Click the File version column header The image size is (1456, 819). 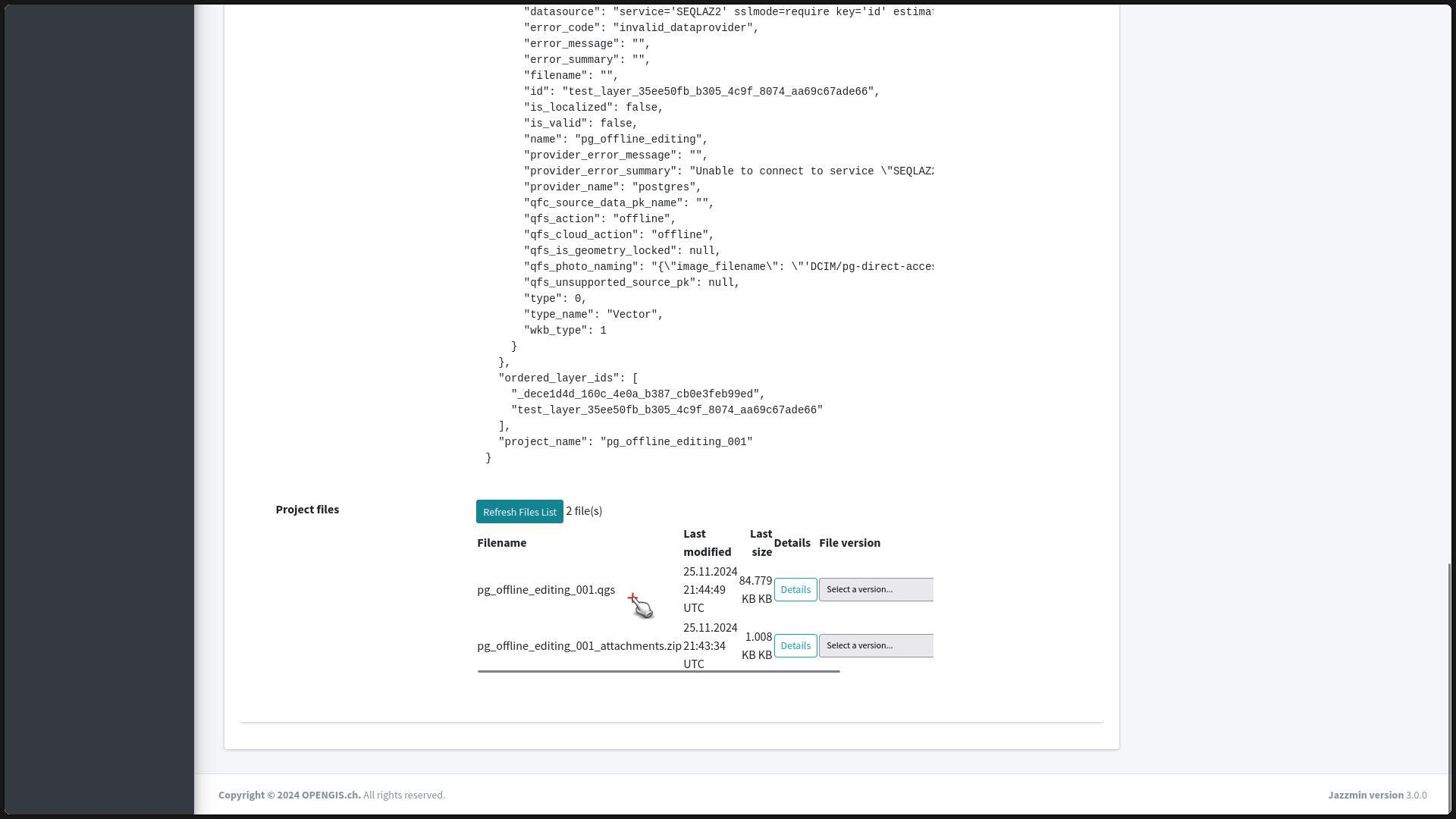click(x=849, y=543)
